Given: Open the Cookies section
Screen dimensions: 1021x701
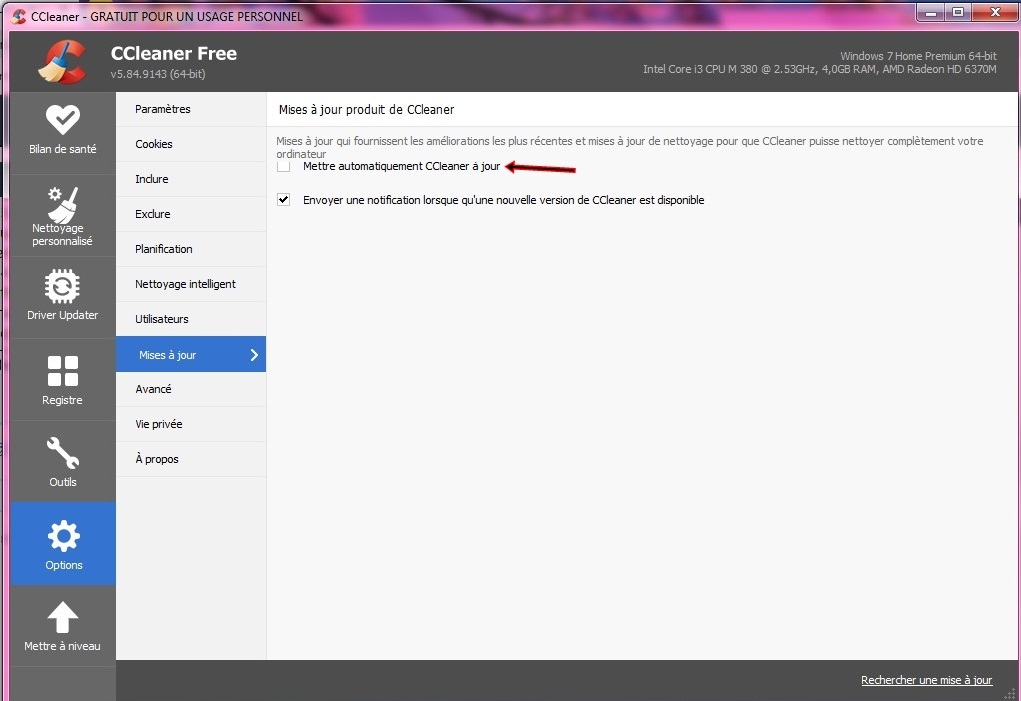Looking at the screenshot, I should pos(191,144).
